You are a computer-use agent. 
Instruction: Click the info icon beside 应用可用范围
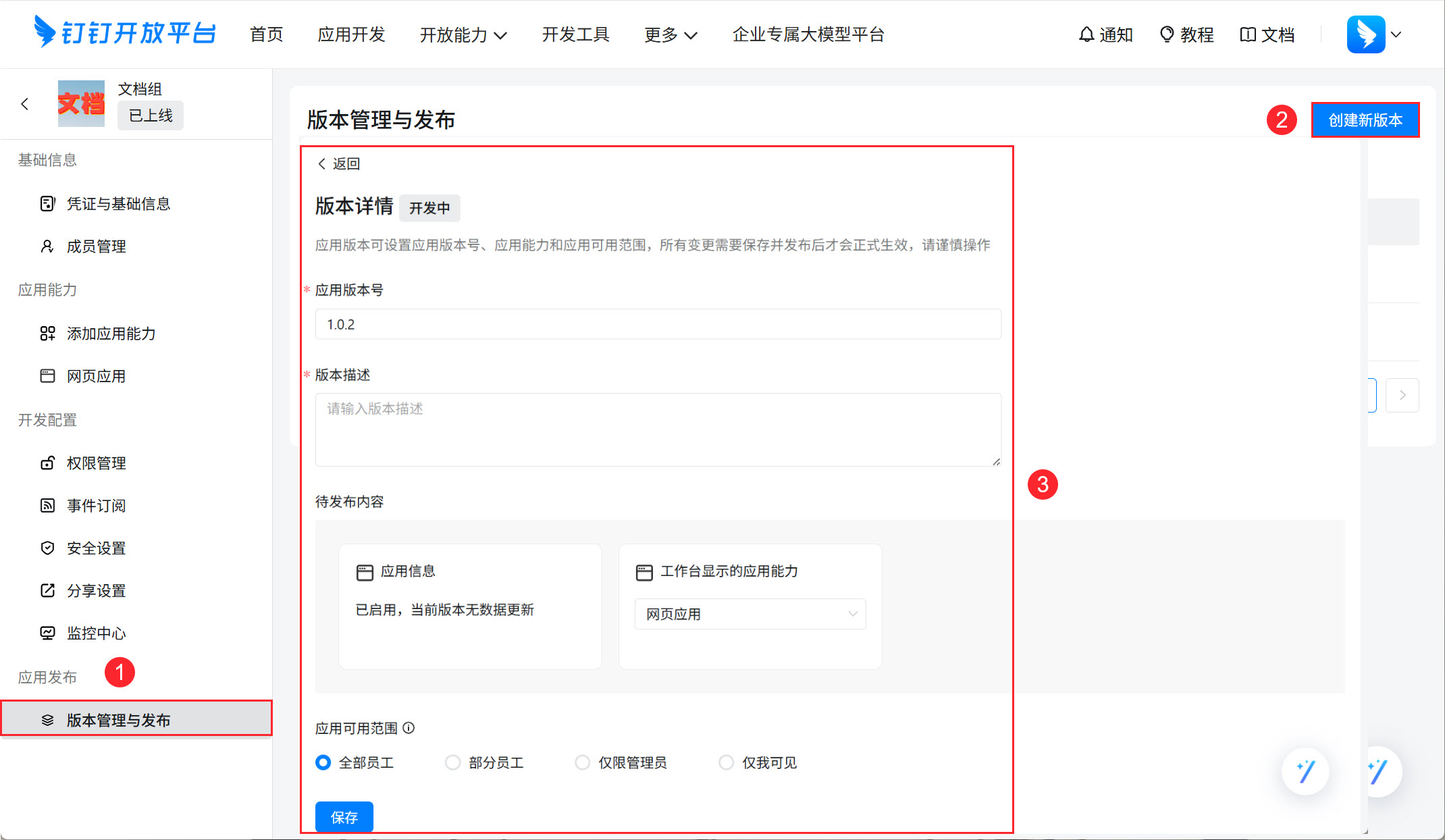[x=409, y=728]
